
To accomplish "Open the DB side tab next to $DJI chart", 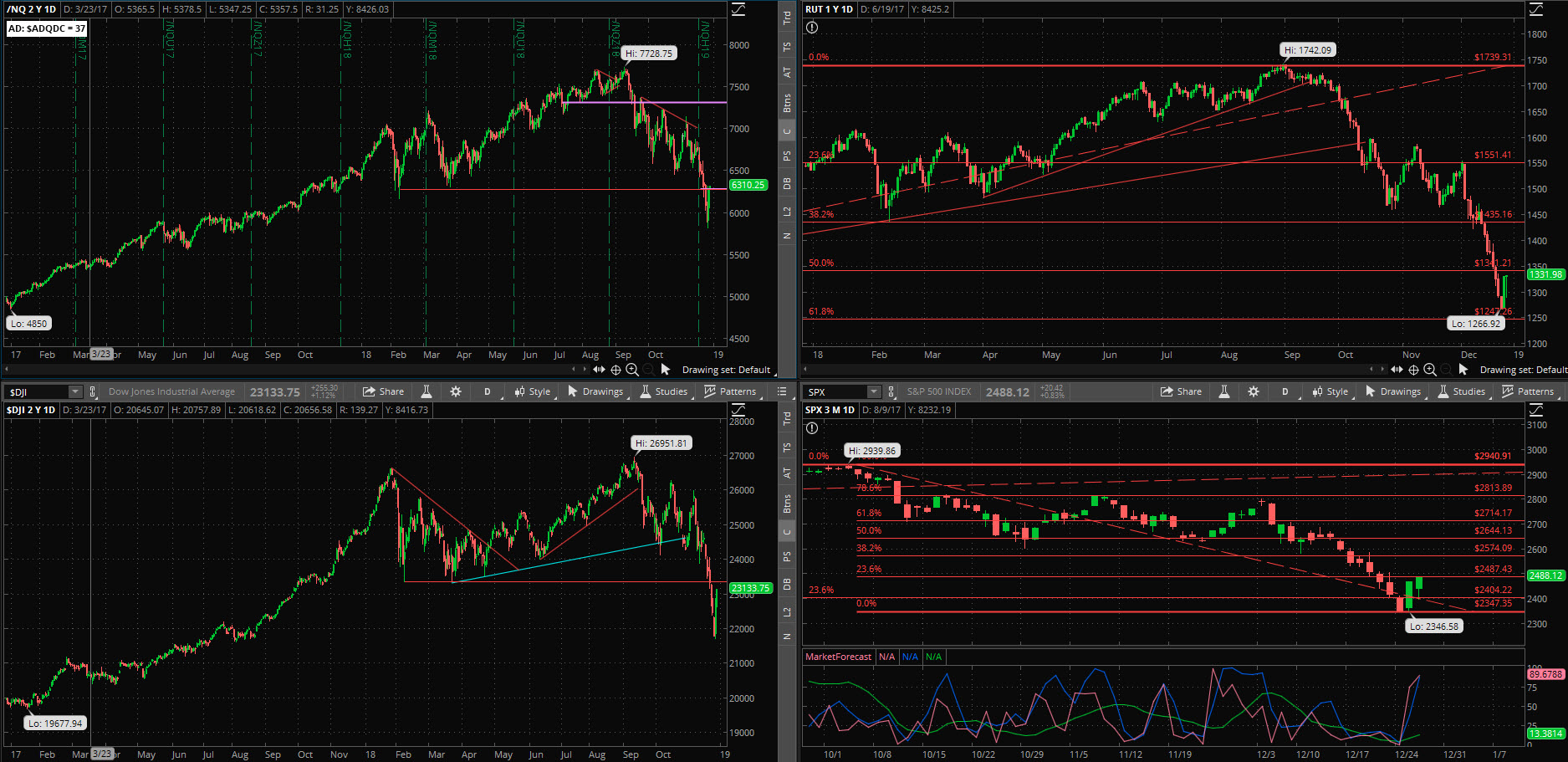I will [x=787, y=584].
